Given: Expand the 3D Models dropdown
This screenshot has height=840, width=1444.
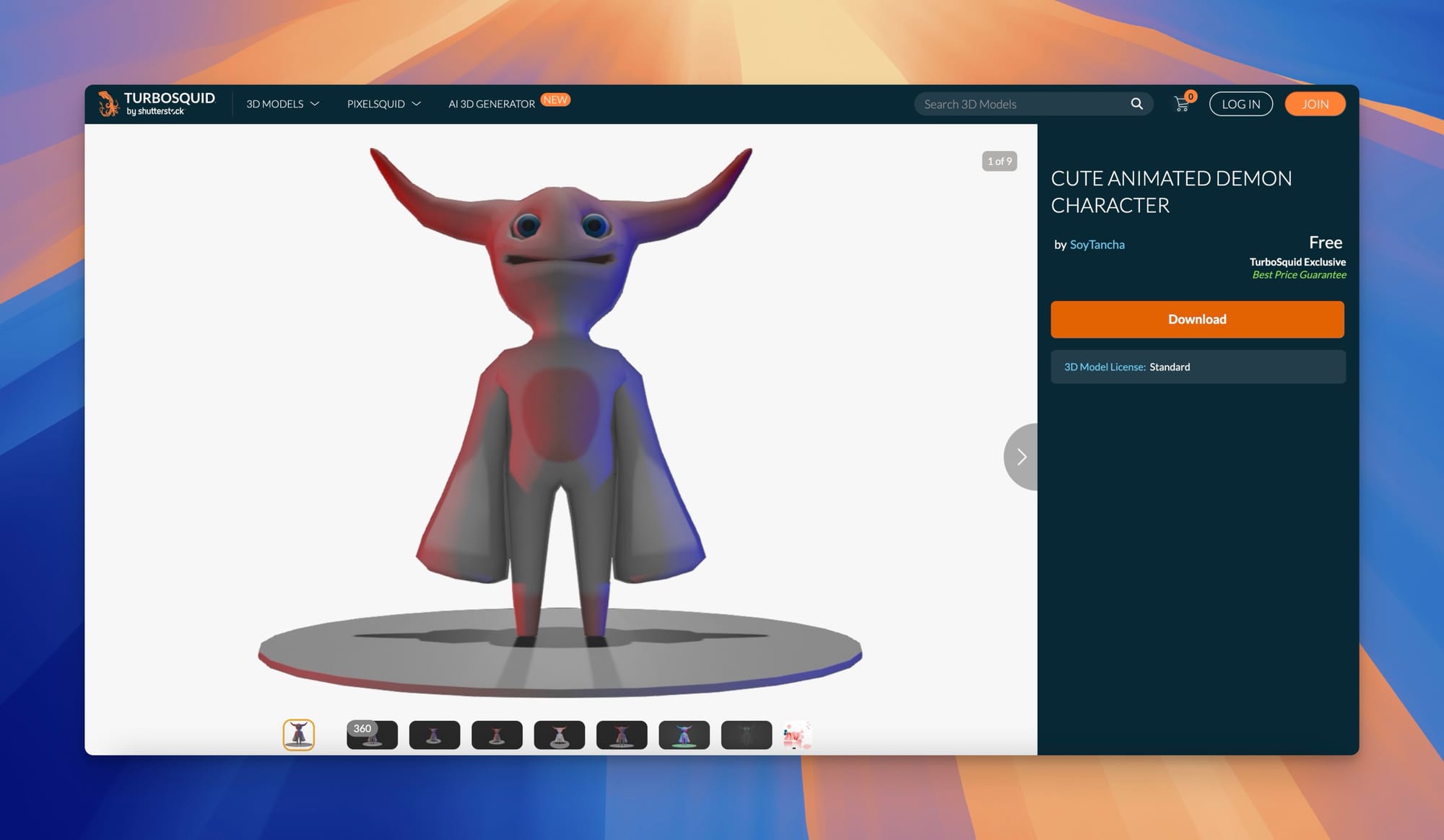Looking at the screenshot, I should point(282,104).
